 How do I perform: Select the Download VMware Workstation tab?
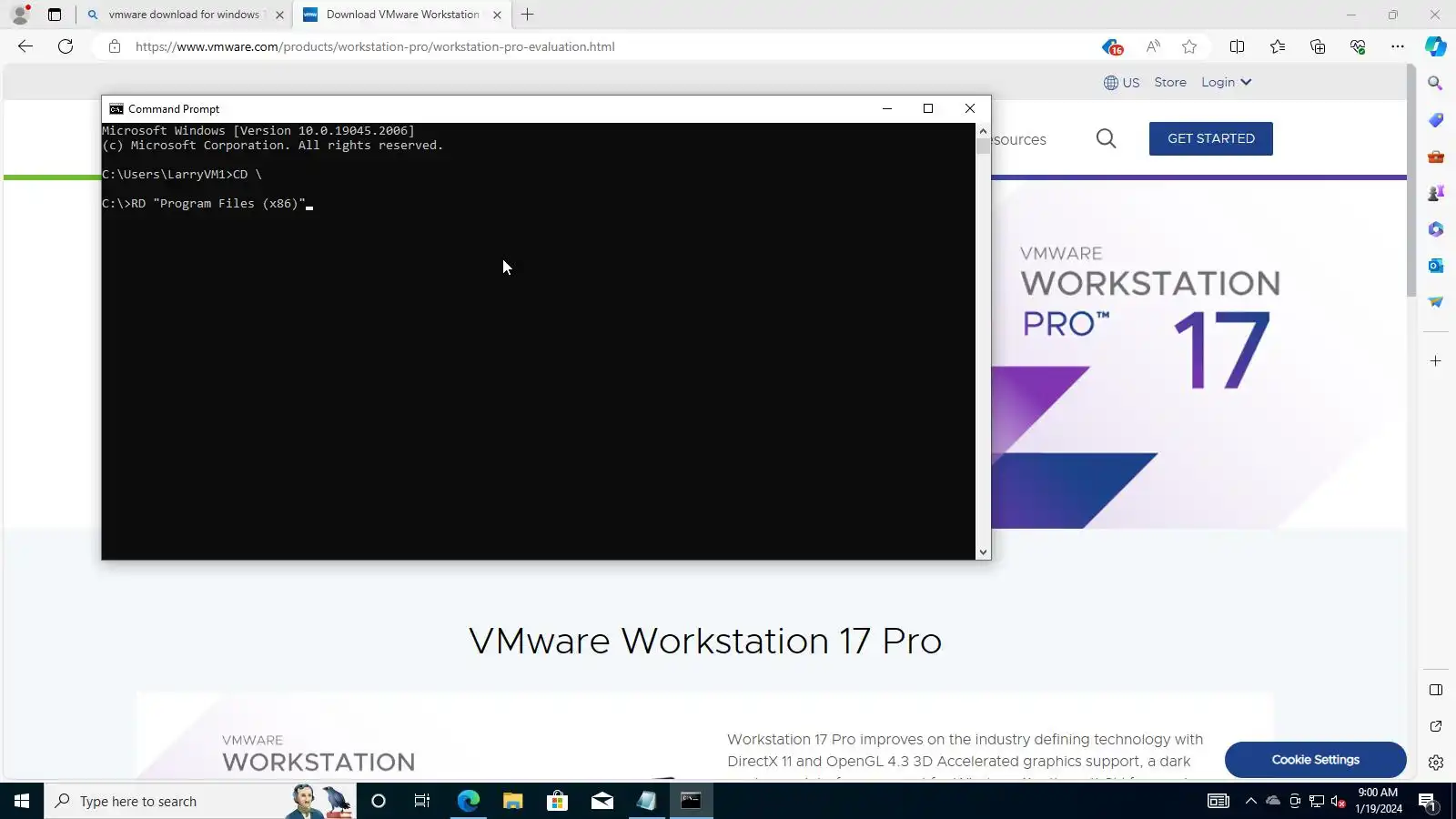(x=402, y=15)
